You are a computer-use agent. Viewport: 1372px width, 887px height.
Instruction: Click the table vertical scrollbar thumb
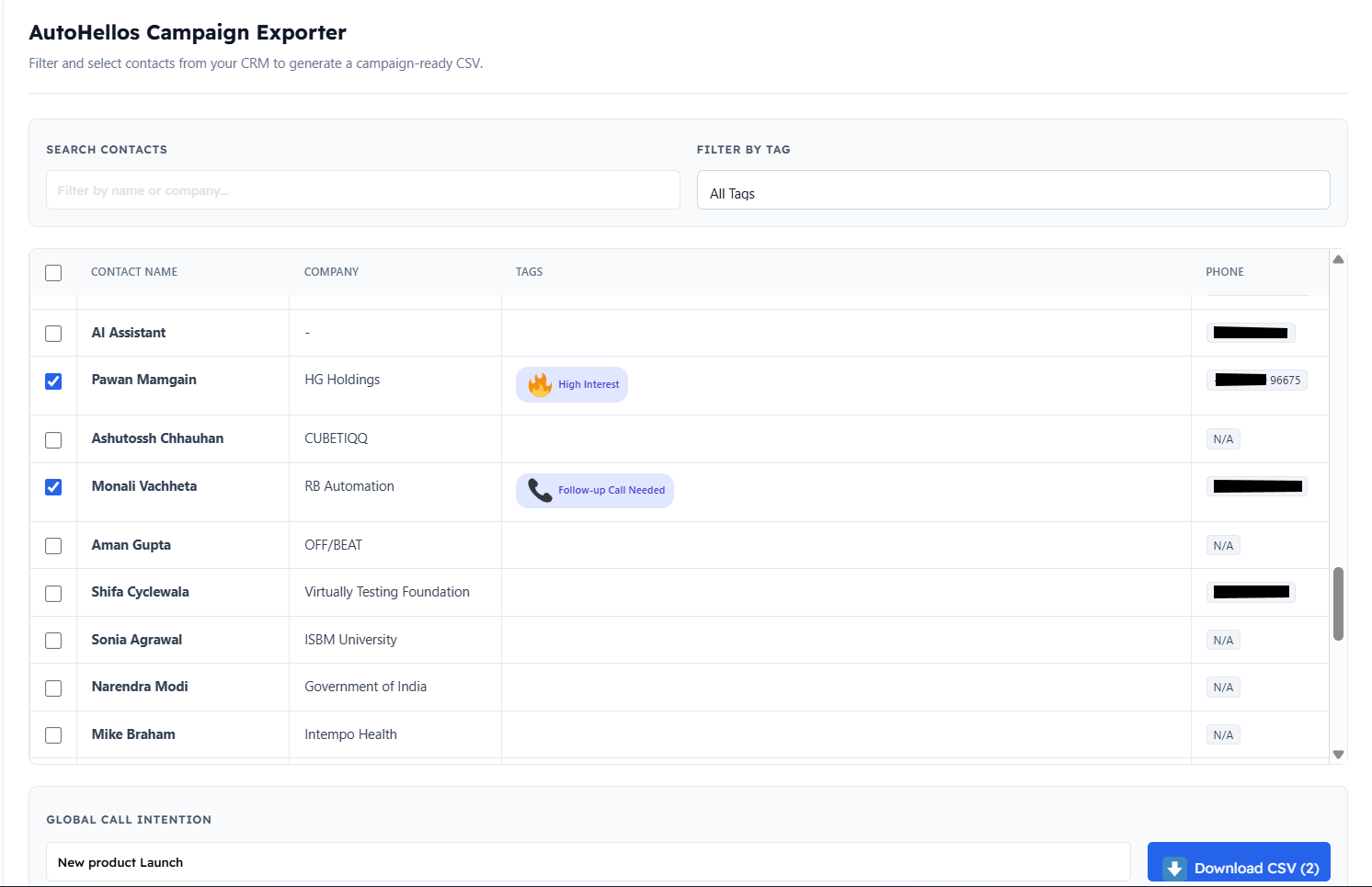pyautogui.click(x=1339, y=604)
